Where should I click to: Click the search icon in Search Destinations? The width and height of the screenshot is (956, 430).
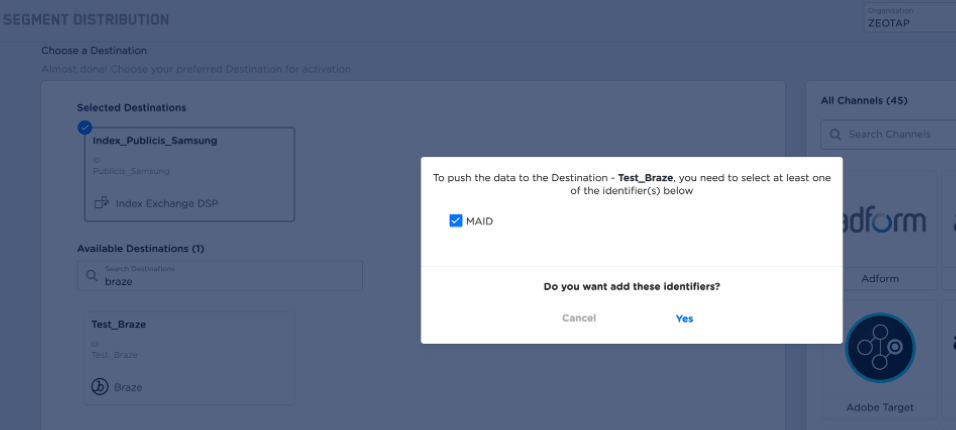[x=92, y=276]
